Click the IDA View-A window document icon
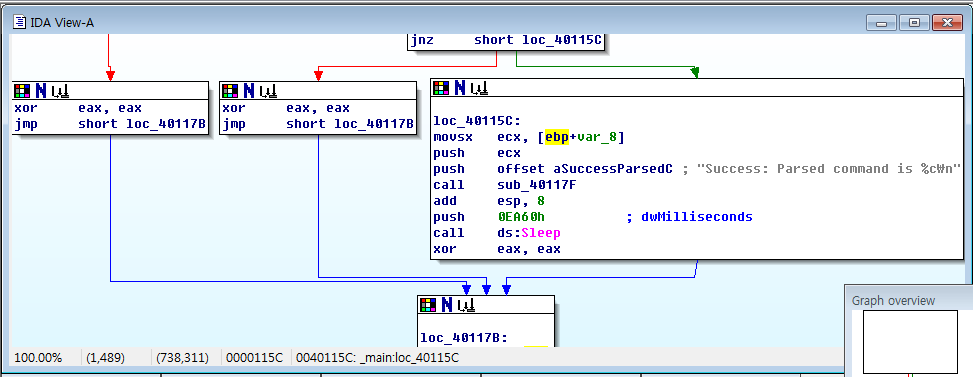 [20, 23]
